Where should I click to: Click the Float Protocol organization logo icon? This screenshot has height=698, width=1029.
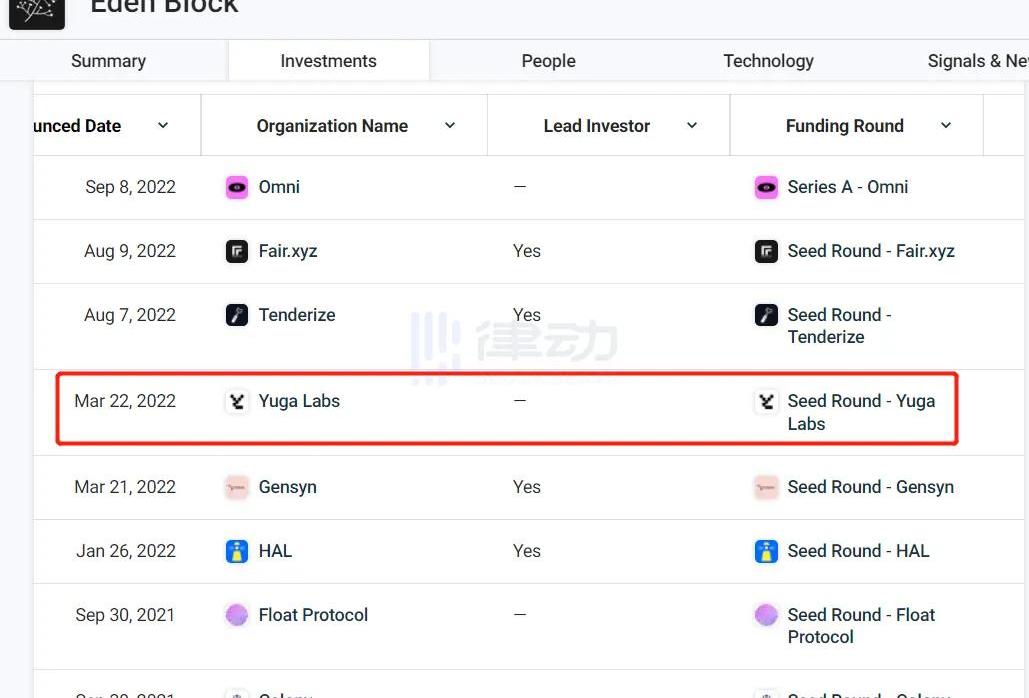[237, 615]
